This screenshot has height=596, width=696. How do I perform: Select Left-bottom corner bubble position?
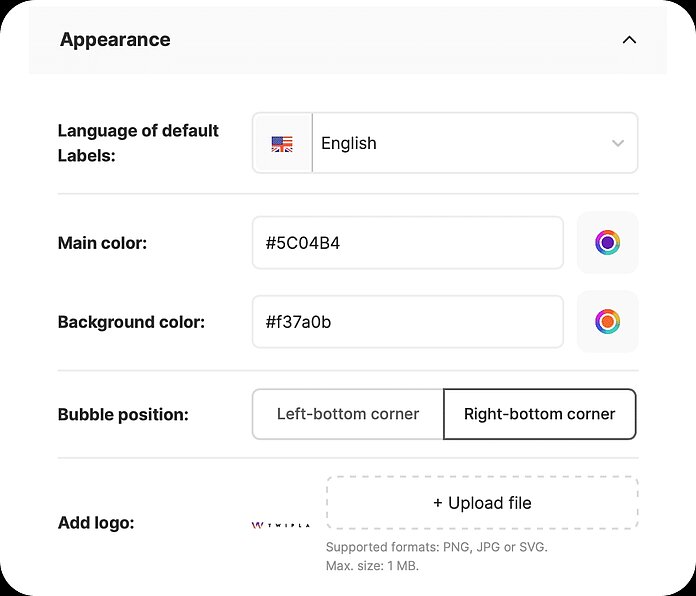(348, 414)
